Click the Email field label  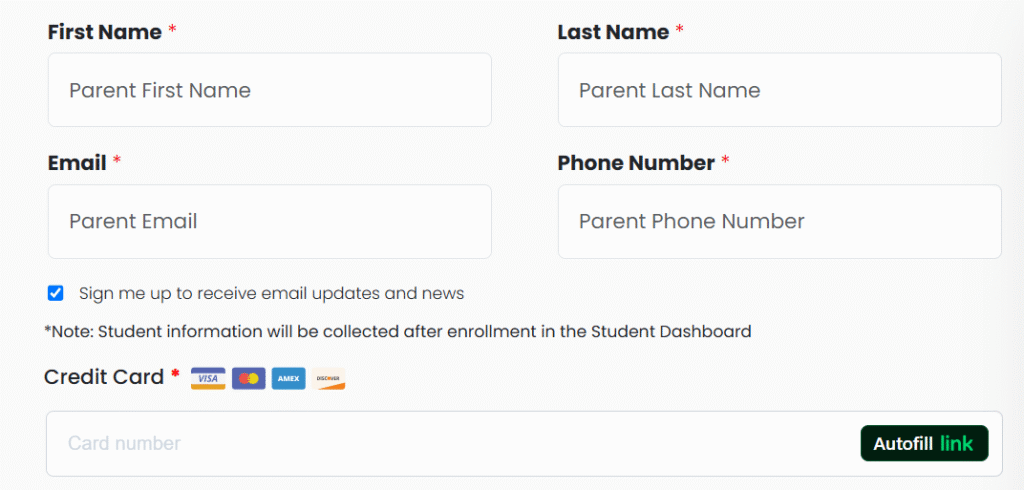(77, 163)
